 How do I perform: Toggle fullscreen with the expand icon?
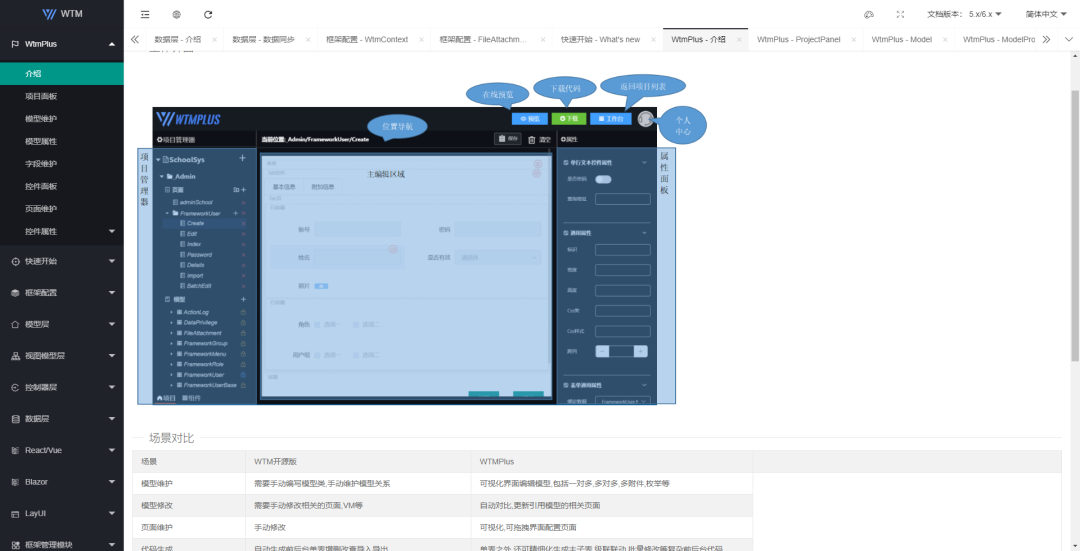pos(900,14)
